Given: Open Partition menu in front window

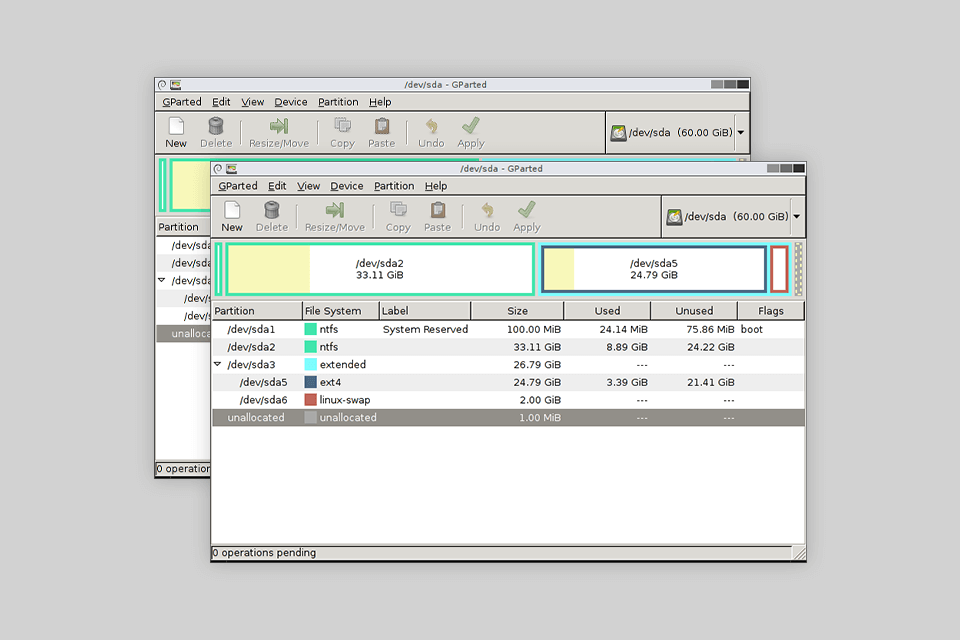Looking at the screenshot, I should click(394, 186).
